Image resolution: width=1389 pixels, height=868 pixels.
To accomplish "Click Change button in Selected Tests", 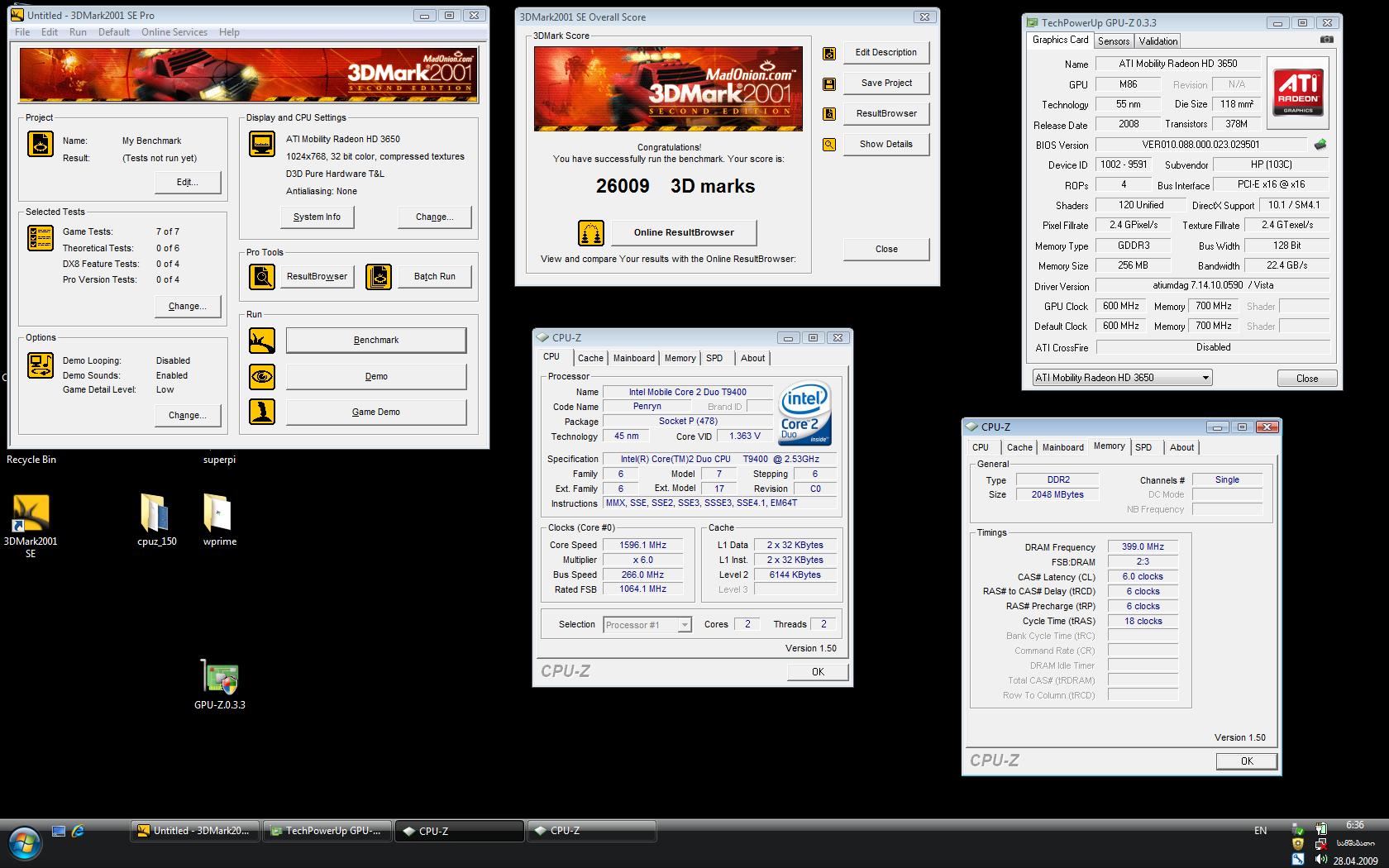I will click(188, 306).
